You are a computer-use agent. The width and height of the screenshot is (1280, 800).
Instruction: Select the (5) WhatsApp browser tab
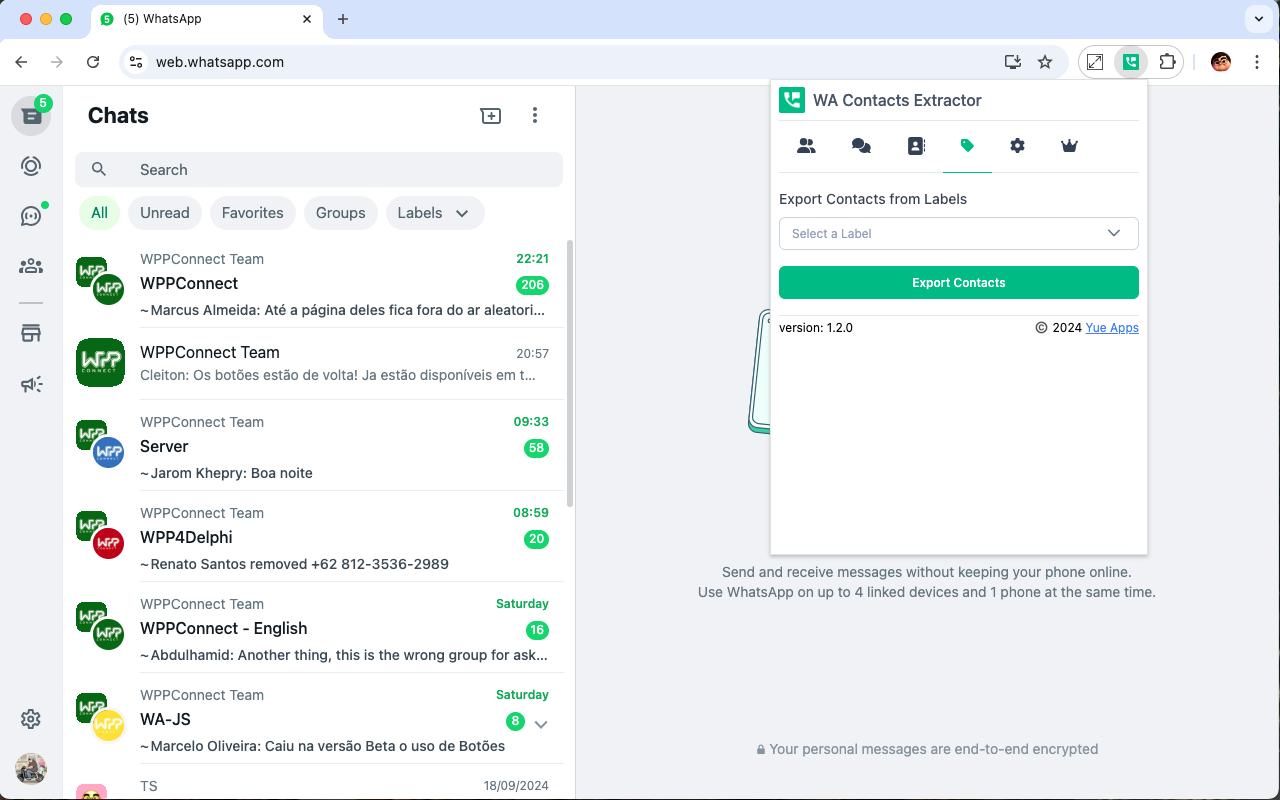point(208,19)
